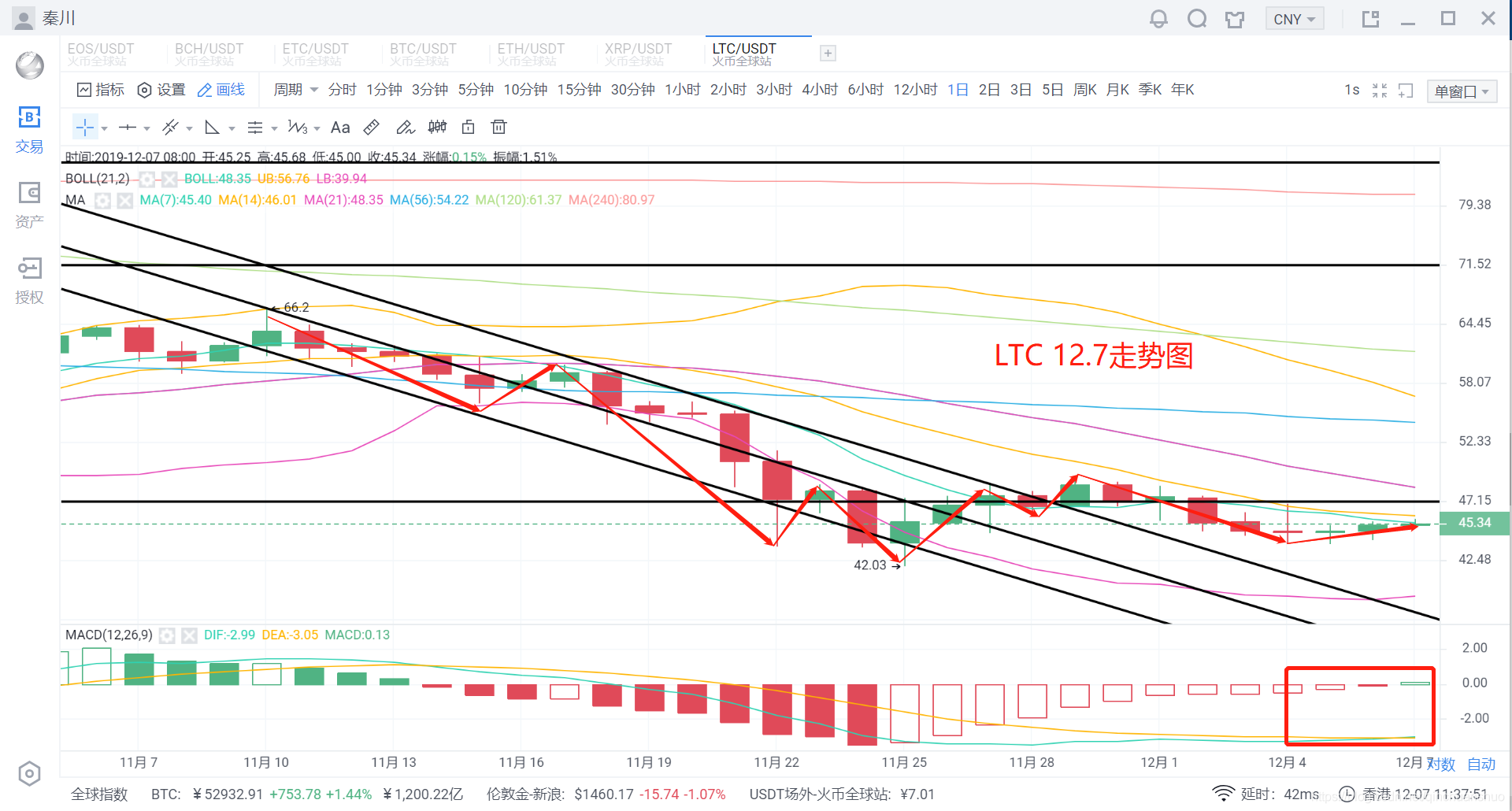1512x811 pixels.
Task: Click the pop-out window icon
Action: pos(1371,19)
